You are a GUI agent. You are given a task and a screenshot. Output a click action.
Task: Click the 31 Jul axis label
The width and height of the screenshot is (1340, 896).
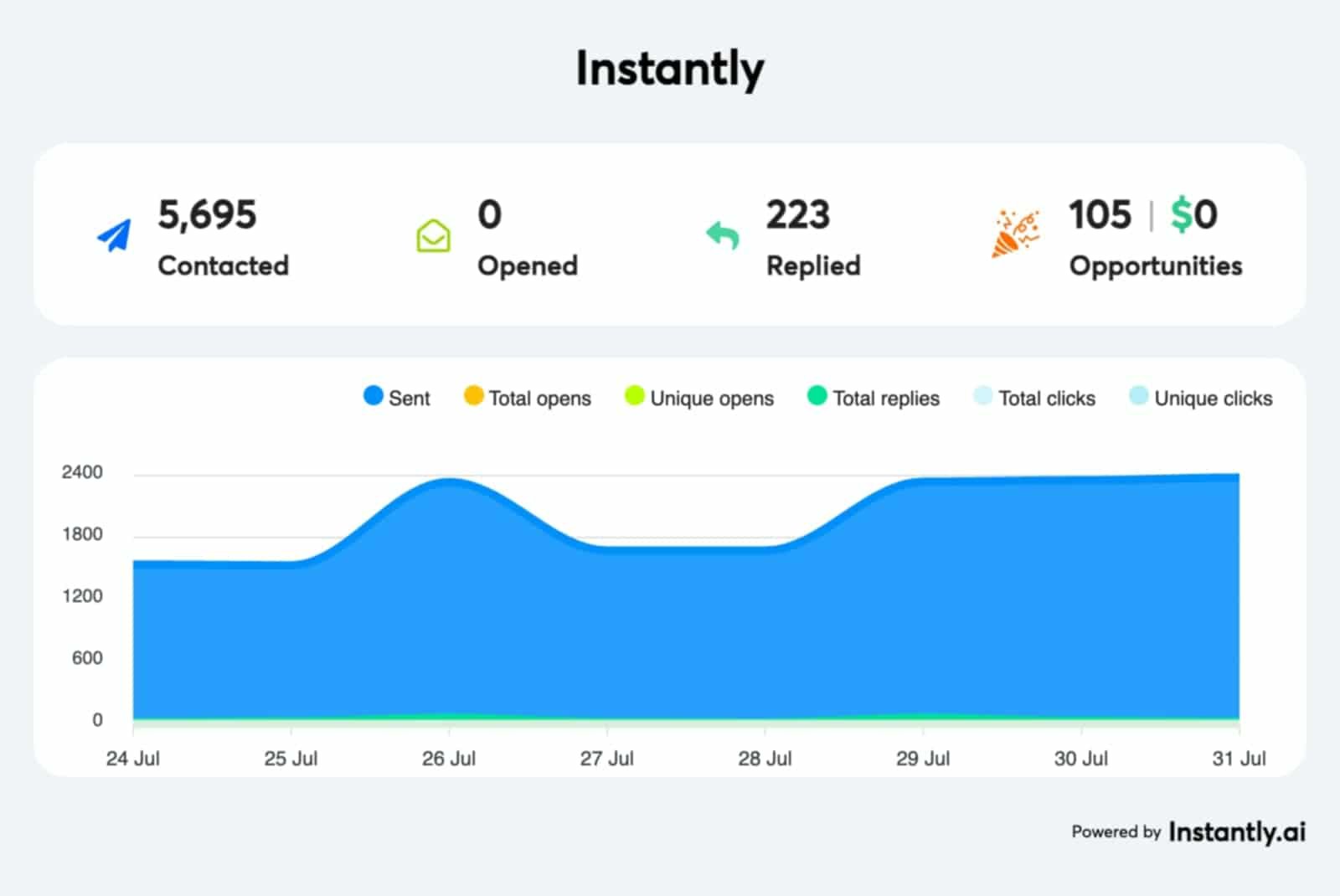pyautogui.click(x=1238, y=759)
